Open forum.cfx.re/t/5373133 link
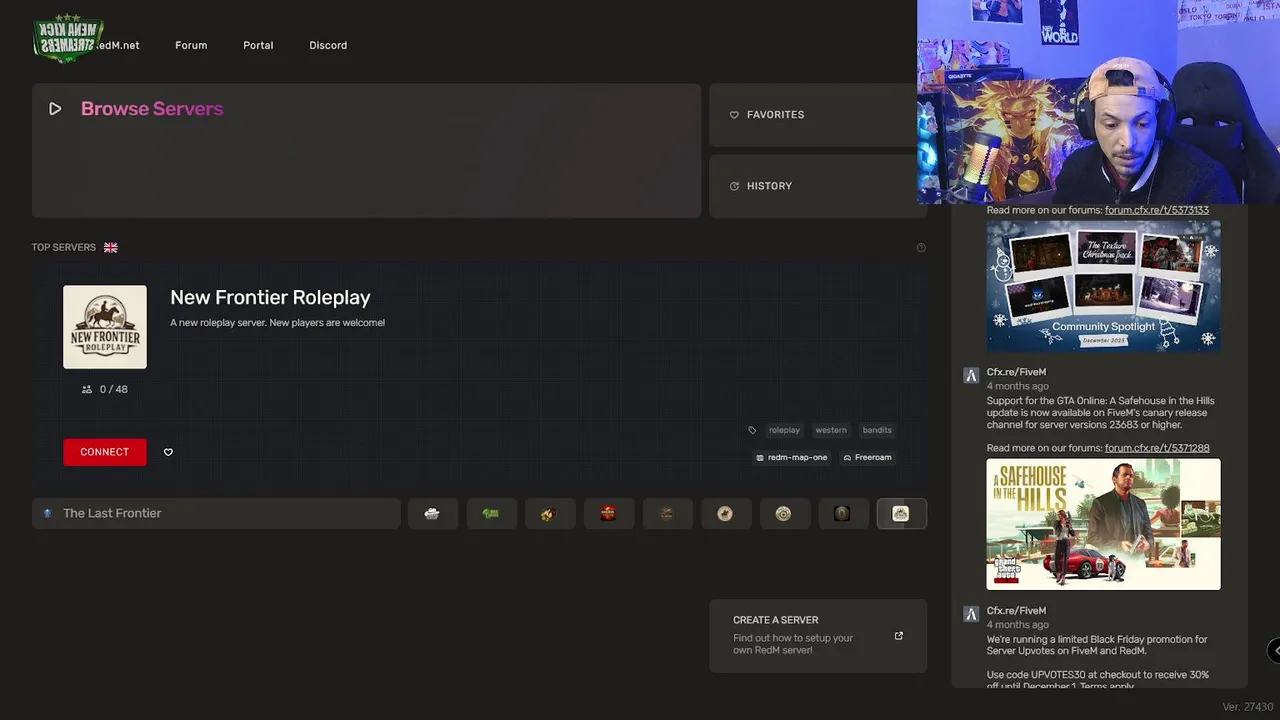The height and width of the screenshot is (720, 1280). (x=1157, y=210)
